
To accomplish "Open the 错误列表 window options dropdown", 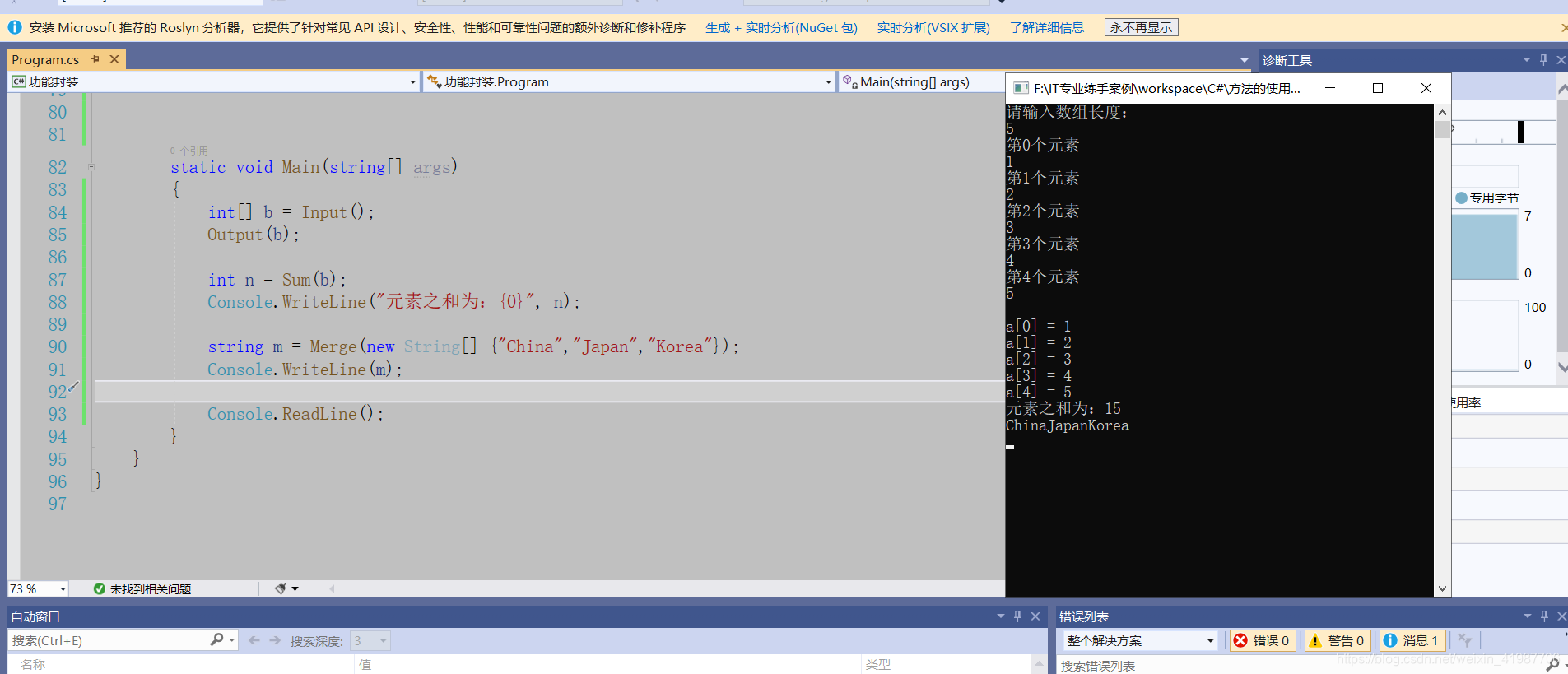I will click(1527, 616).
